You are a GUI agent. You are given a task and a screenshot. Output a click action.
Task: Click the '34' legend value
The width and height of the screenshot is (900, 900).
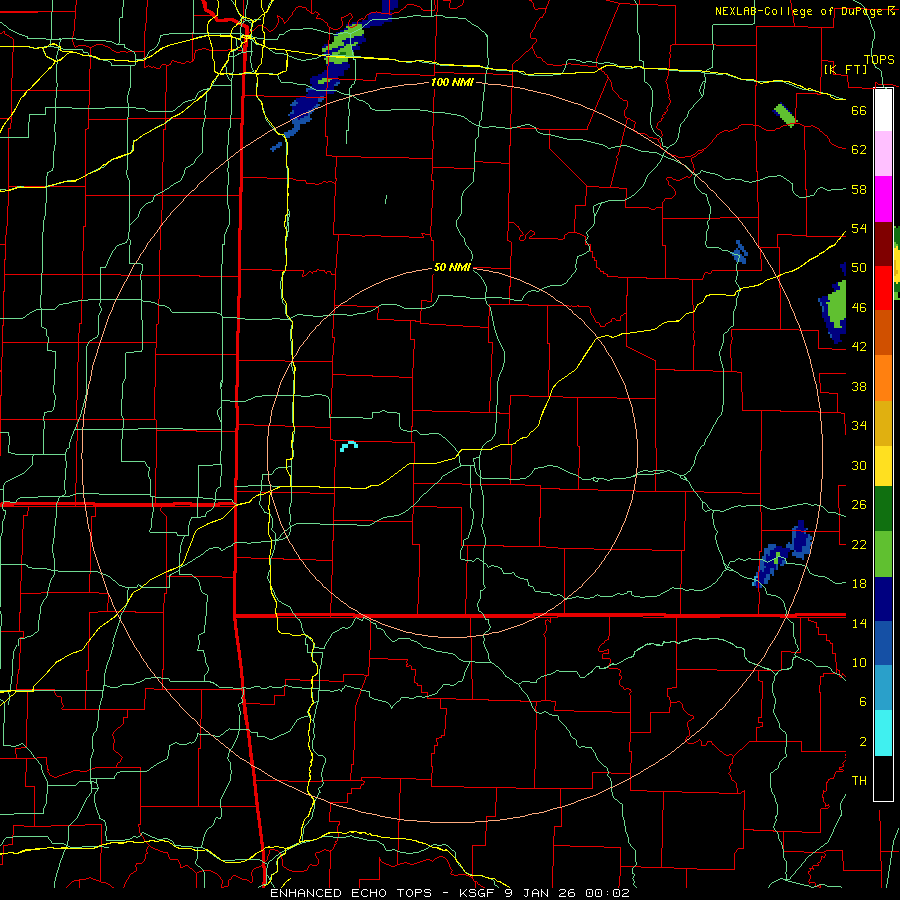tap(859, 425)
